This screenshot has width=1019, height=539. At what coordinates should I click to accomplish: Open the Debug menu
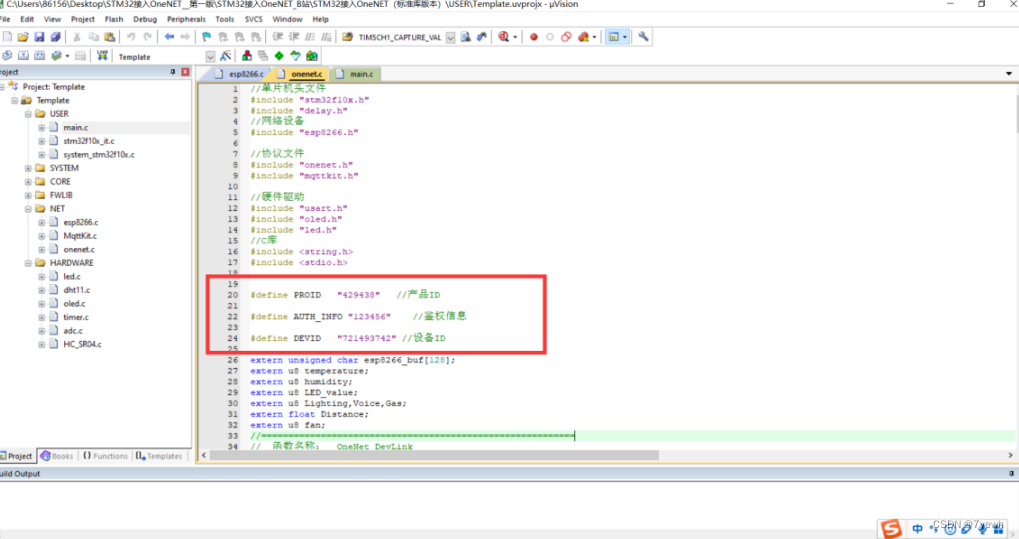coord(145,20)
